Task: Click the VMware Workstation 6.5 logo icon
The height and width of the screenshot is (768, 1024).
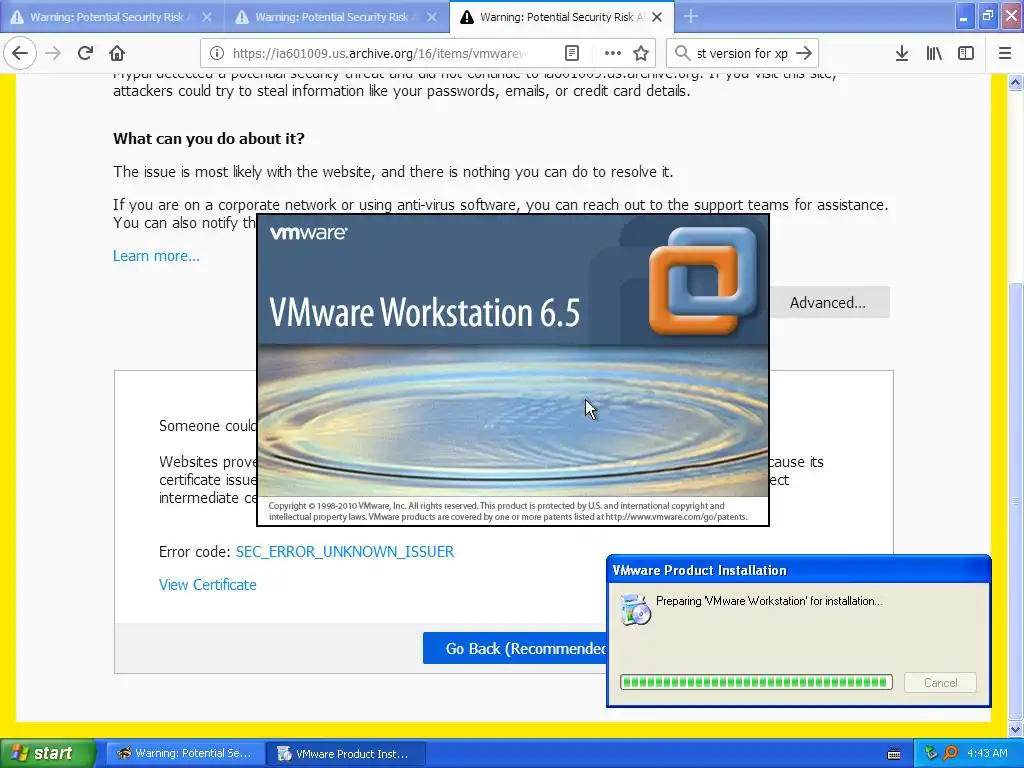Action: (x=703, y=280)
